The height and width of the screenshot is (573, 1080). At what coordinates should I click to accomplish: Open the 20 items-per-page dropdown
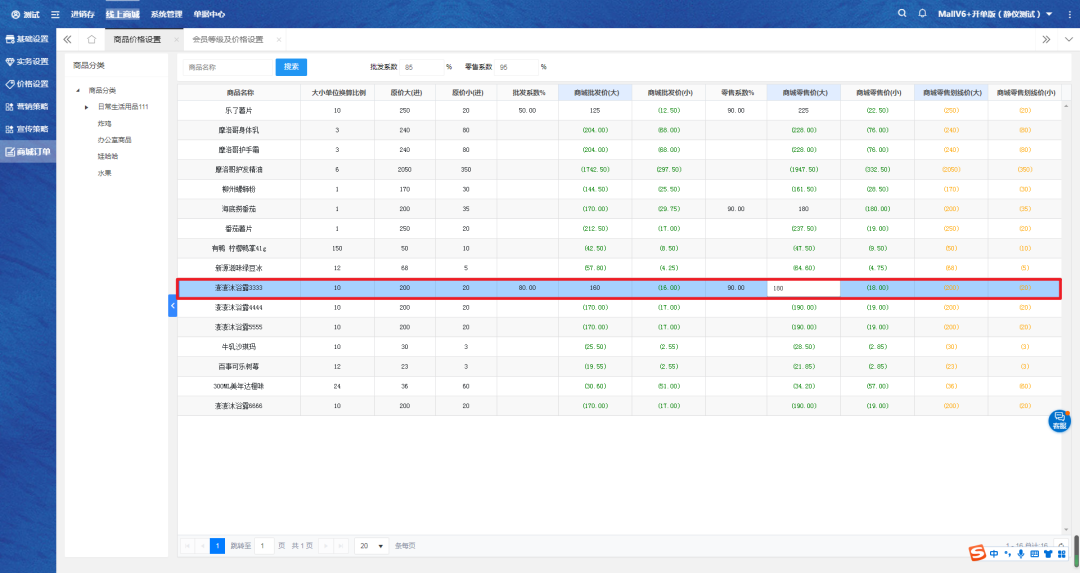(x=372, y=546)
